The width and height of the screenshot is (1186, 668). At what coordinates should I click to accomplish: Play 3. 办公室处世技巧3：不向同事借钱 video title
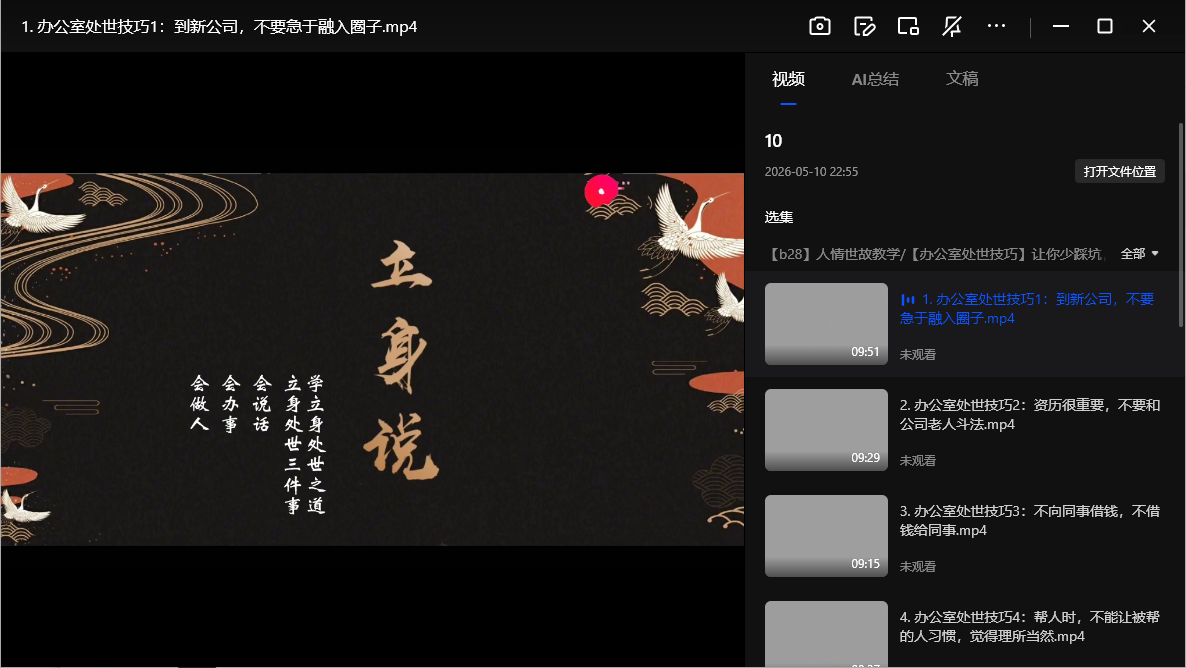[1029, 520]
